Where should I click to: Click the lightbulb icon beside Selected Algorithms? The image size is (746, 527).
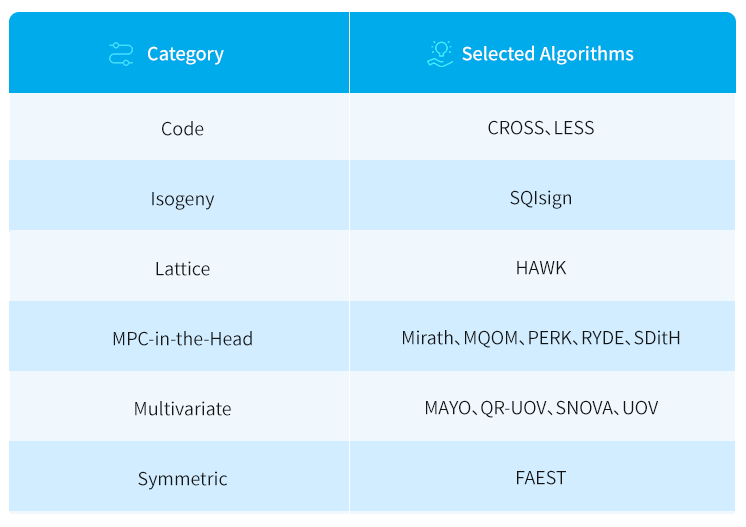(440, 53)
